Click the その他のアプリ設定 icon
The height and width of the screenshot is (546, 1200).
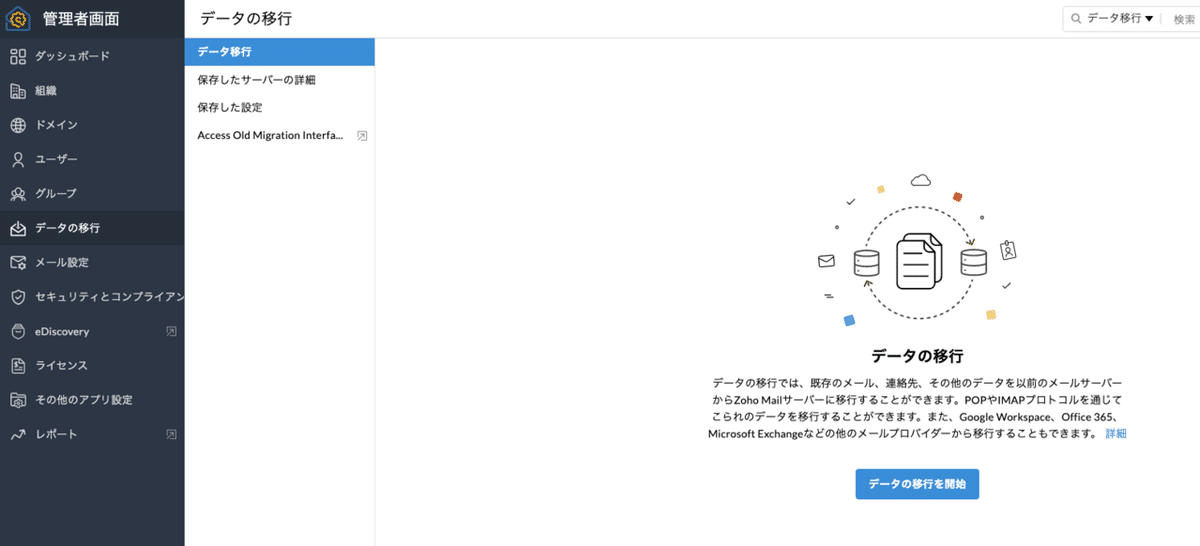click(18, 400)
